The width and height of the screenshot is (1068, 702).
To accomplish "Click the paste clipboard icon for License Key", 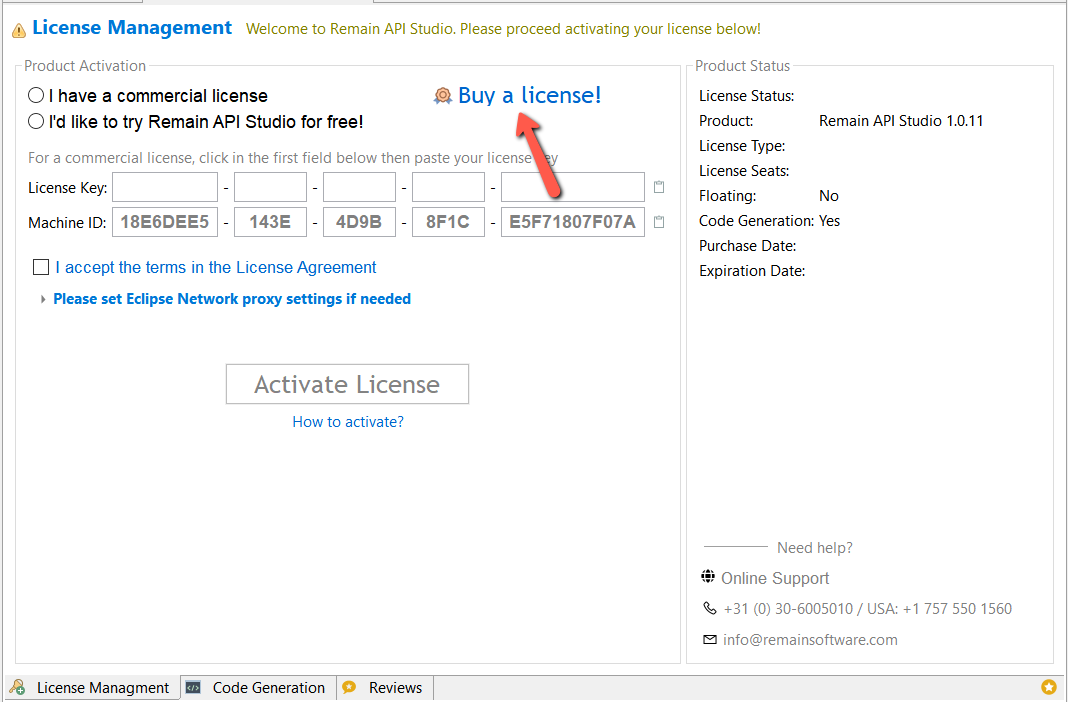I will 659,187.
